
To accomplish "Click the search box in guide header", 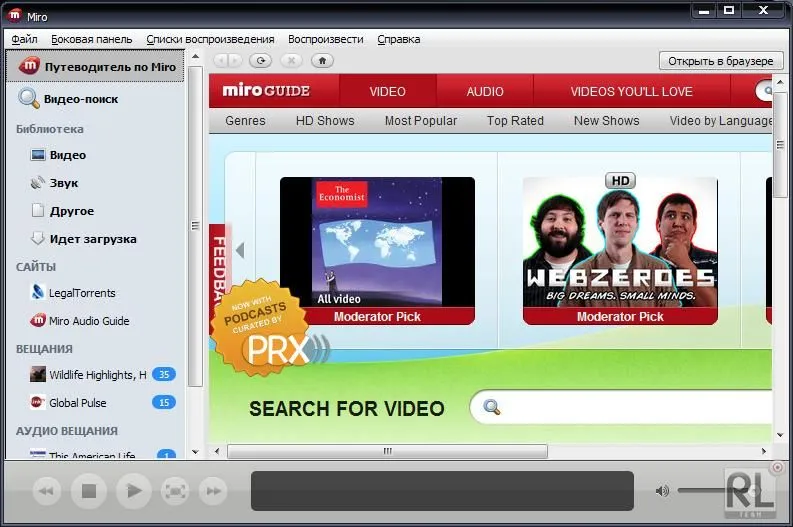I will 764,91.
